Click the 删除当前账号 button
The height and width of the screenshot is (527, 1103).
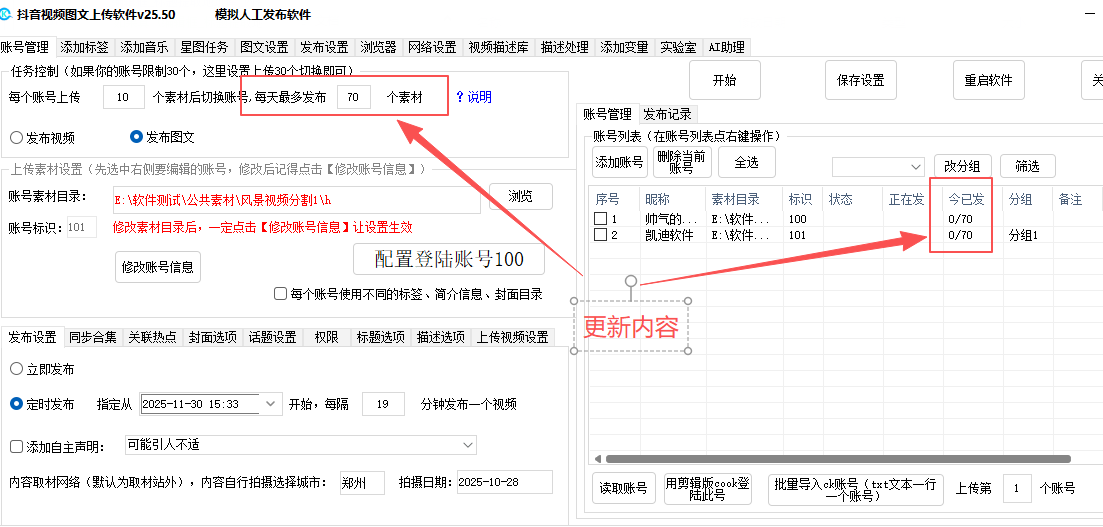(682, 163)
